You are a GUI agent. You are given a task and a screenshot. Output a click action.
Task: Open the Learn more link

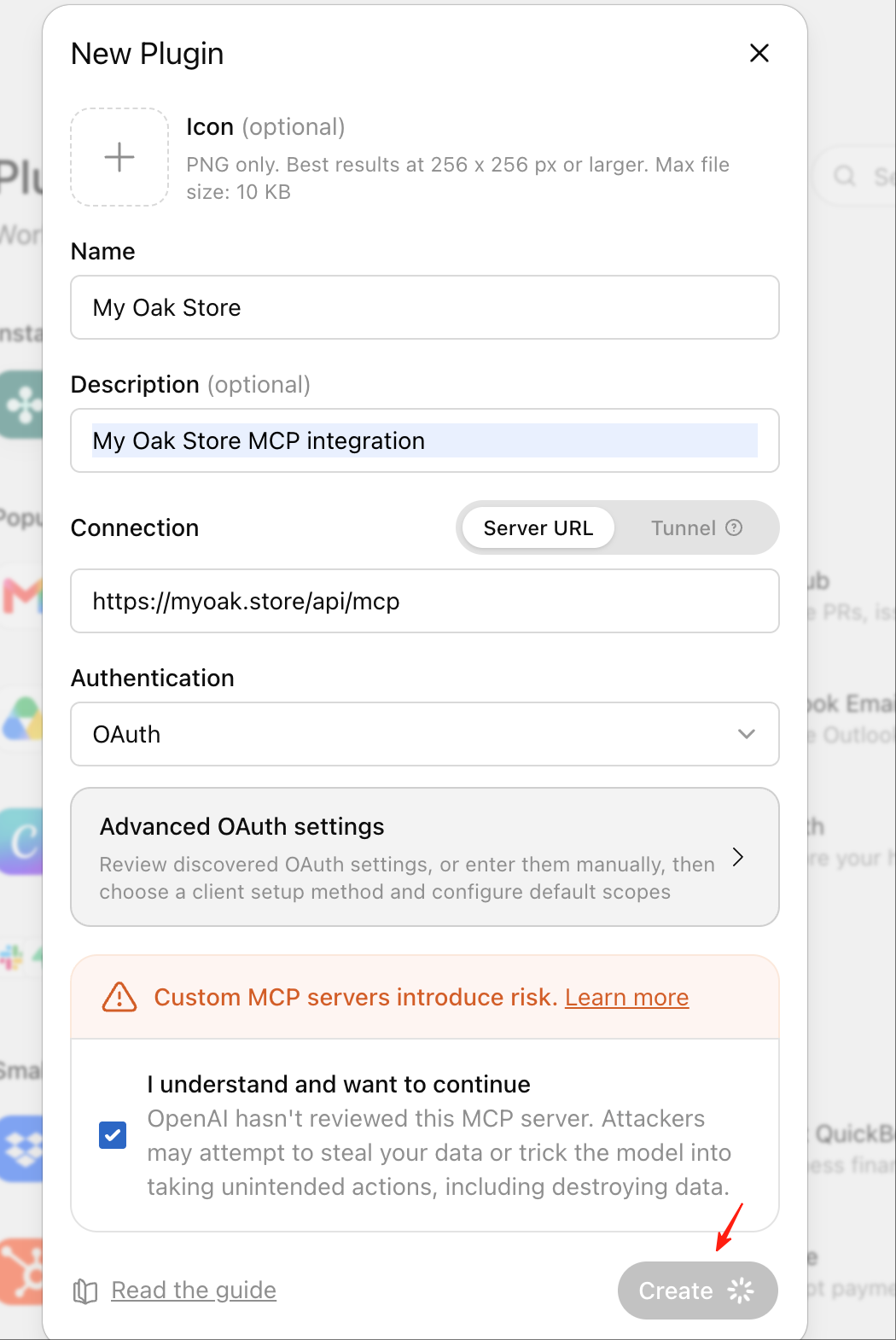point(626,997)
